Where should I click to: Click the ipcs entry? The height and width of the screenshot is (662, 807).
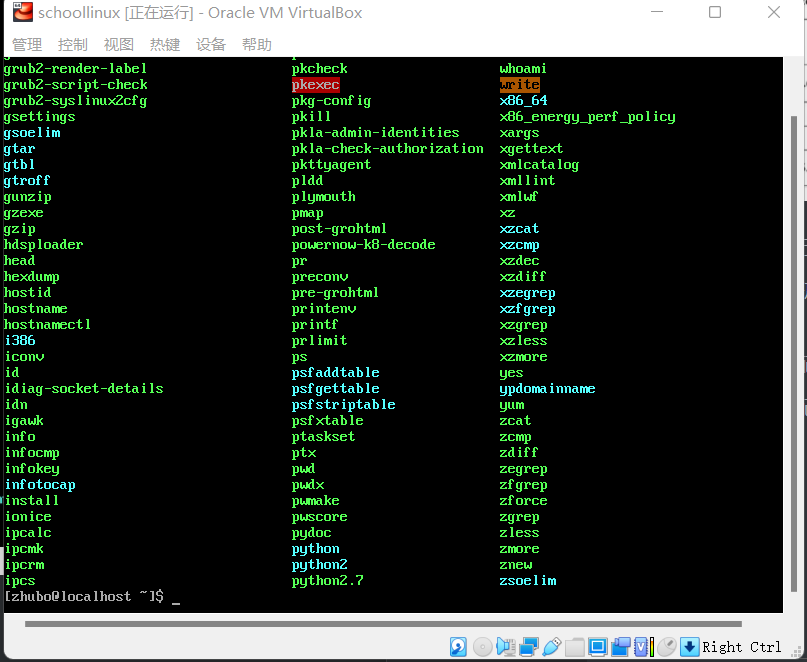(x=20, y=581)
